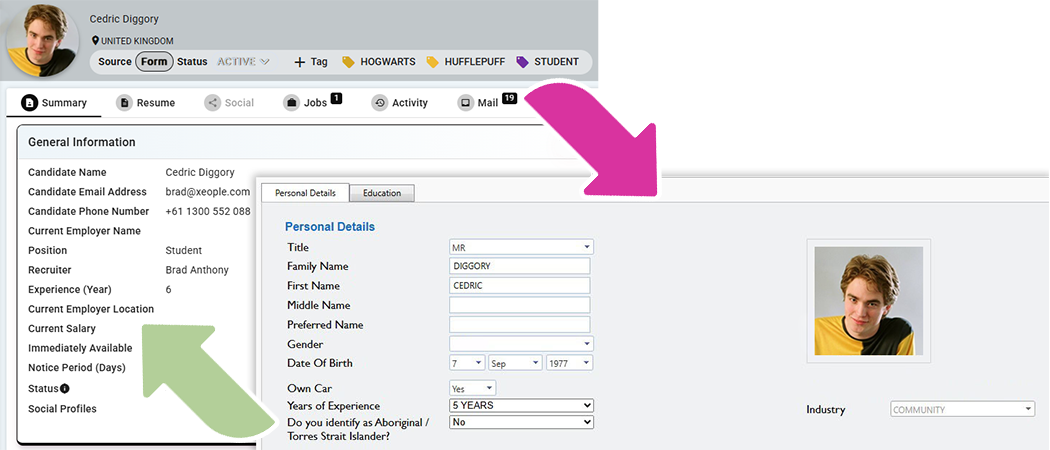The height and width of the screenshot is (450, 1050).
Task: Switch to Personal Details tab
Action: 305,193
